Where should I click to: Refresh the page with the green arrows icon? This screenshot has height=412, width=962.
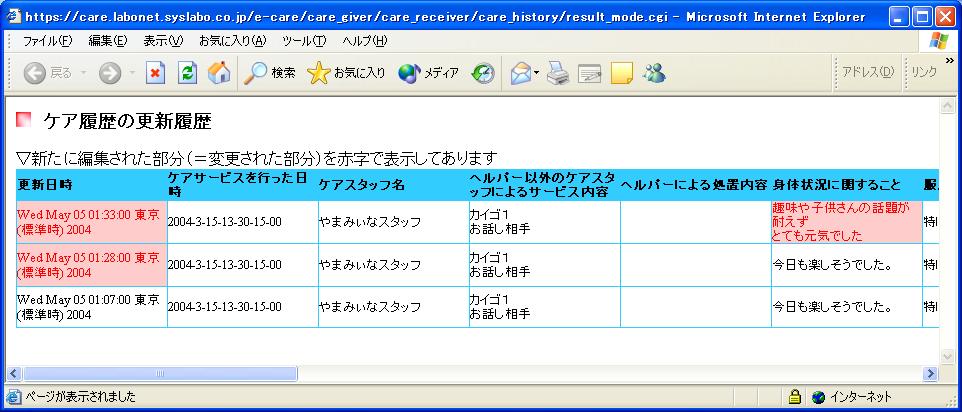pyautogui.click(x=187, y=73)
